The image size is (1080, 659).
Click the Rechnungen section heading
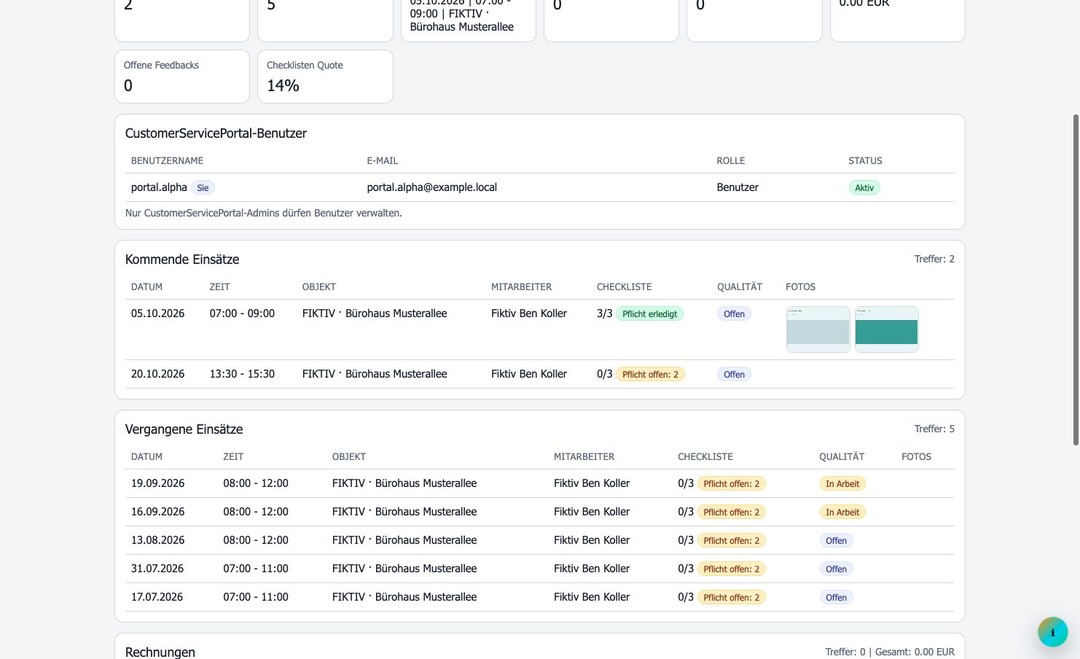pyautogui.click(x=160, y=651)
